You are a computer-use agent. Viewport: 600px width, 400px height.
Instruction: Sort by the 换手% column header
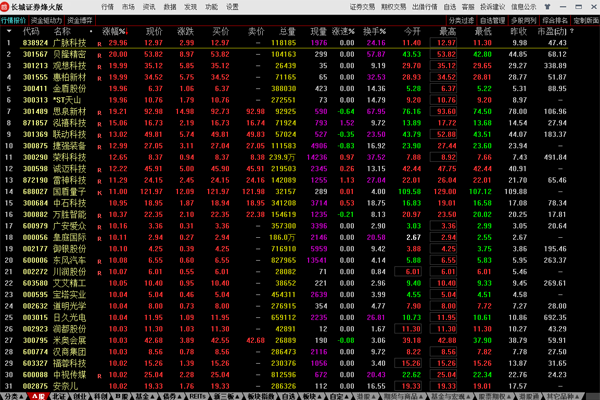(375, 32)
